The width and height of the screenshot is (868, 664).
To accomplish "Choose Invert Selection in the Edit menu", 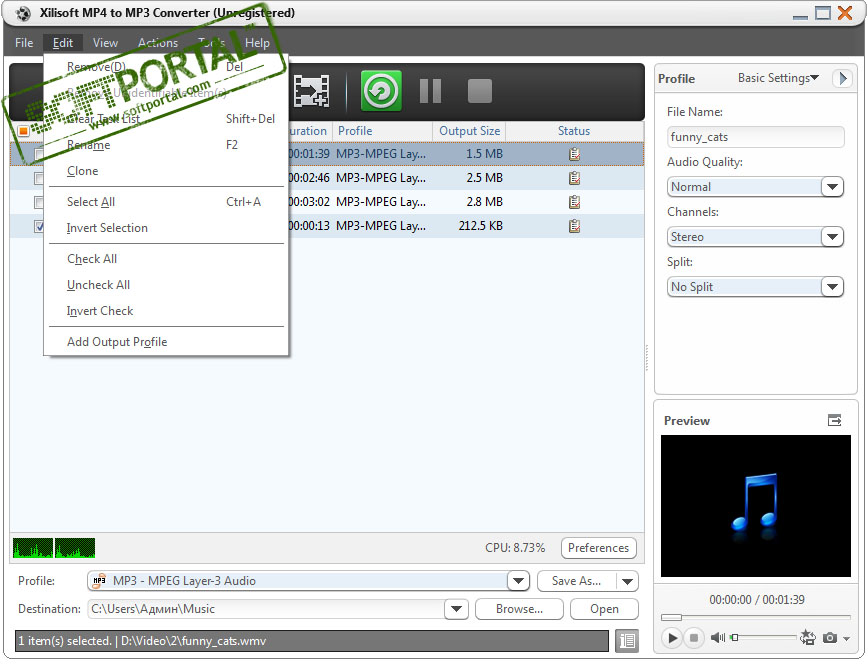I will (166, 228).
